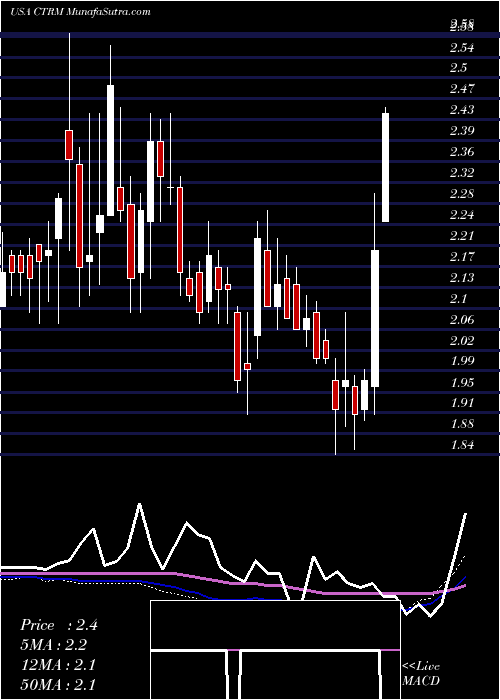The width and height of the screenshot is (500, 700).
Task: Click the 12MA : 2.1 readout
Action: coord(58,665)
